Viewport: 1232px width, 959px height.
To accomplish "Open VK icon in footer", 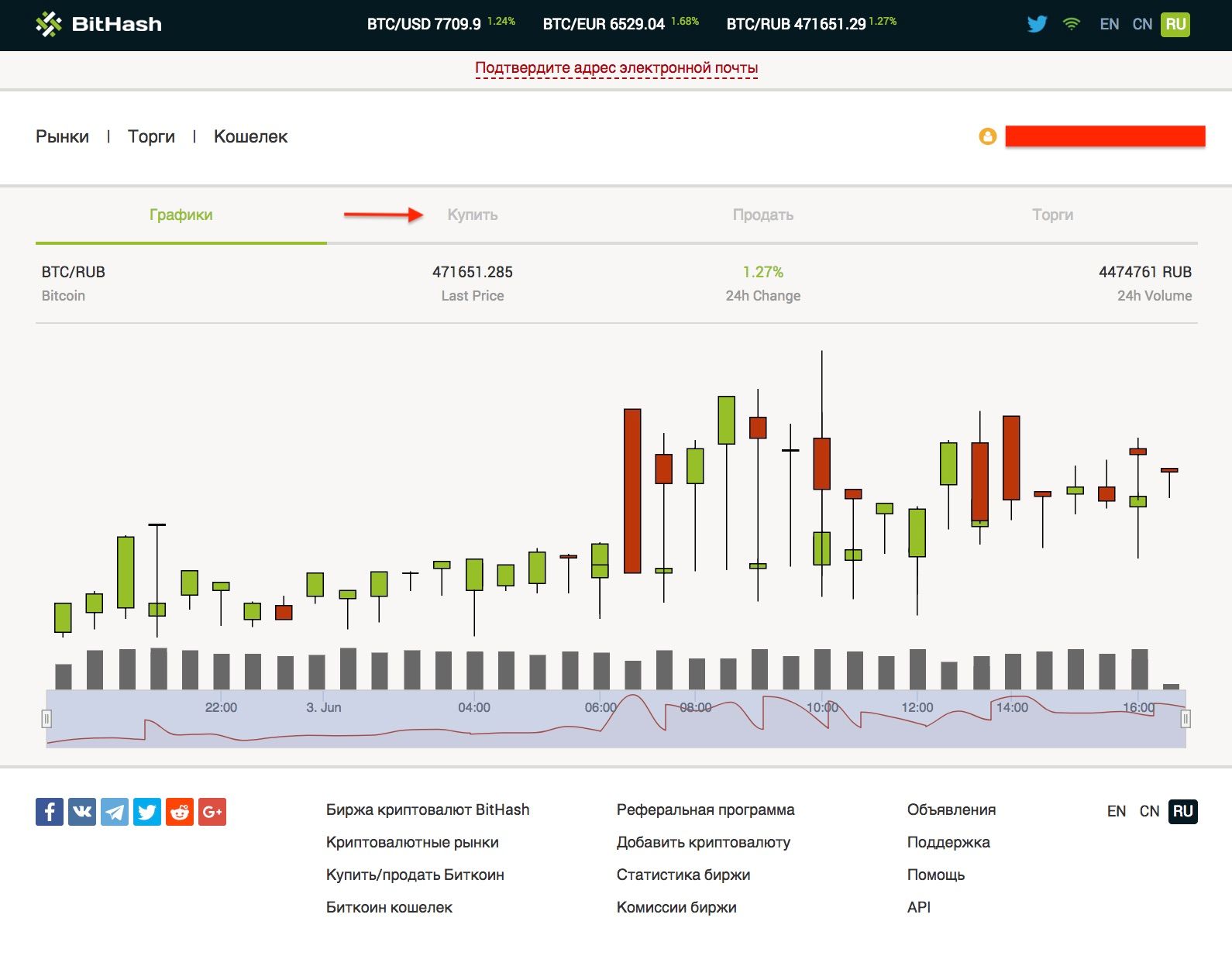I will coord(82,812).
